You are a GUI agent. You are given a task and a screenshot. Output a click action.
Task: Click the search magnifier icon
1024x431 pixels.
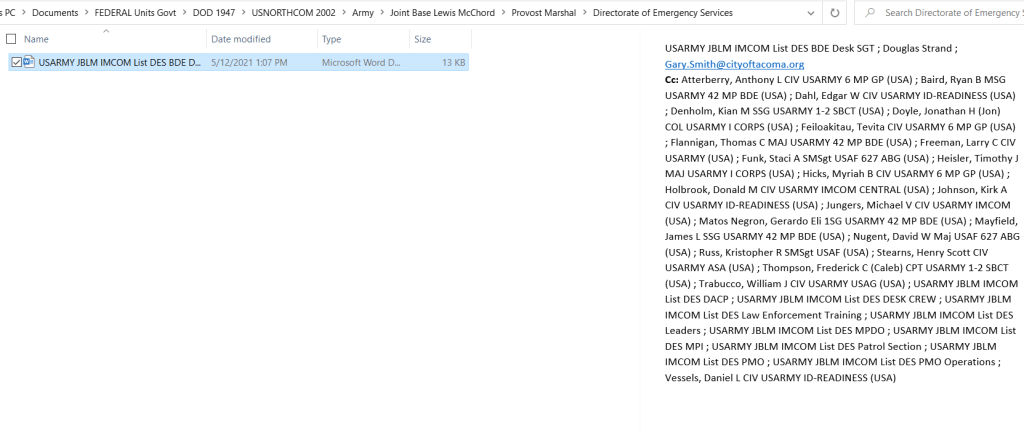point(870,13)
